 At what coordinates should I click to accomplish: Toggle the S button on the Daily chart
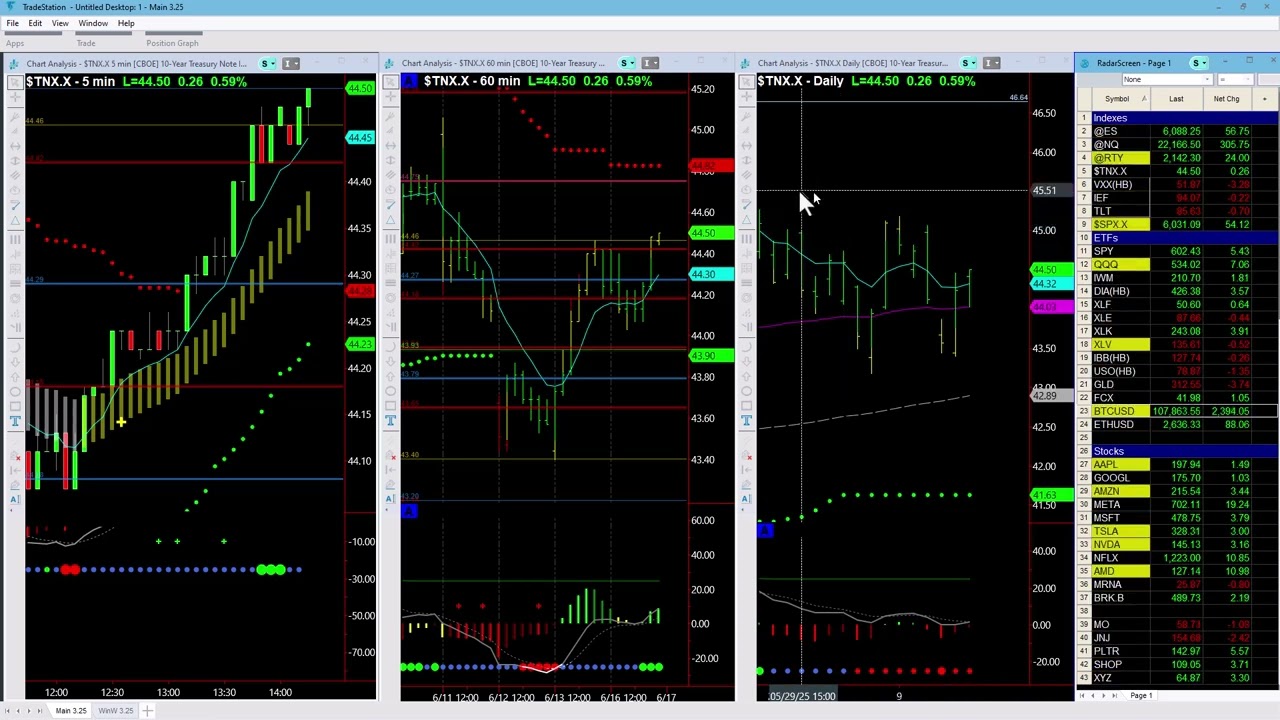[965, 63]
